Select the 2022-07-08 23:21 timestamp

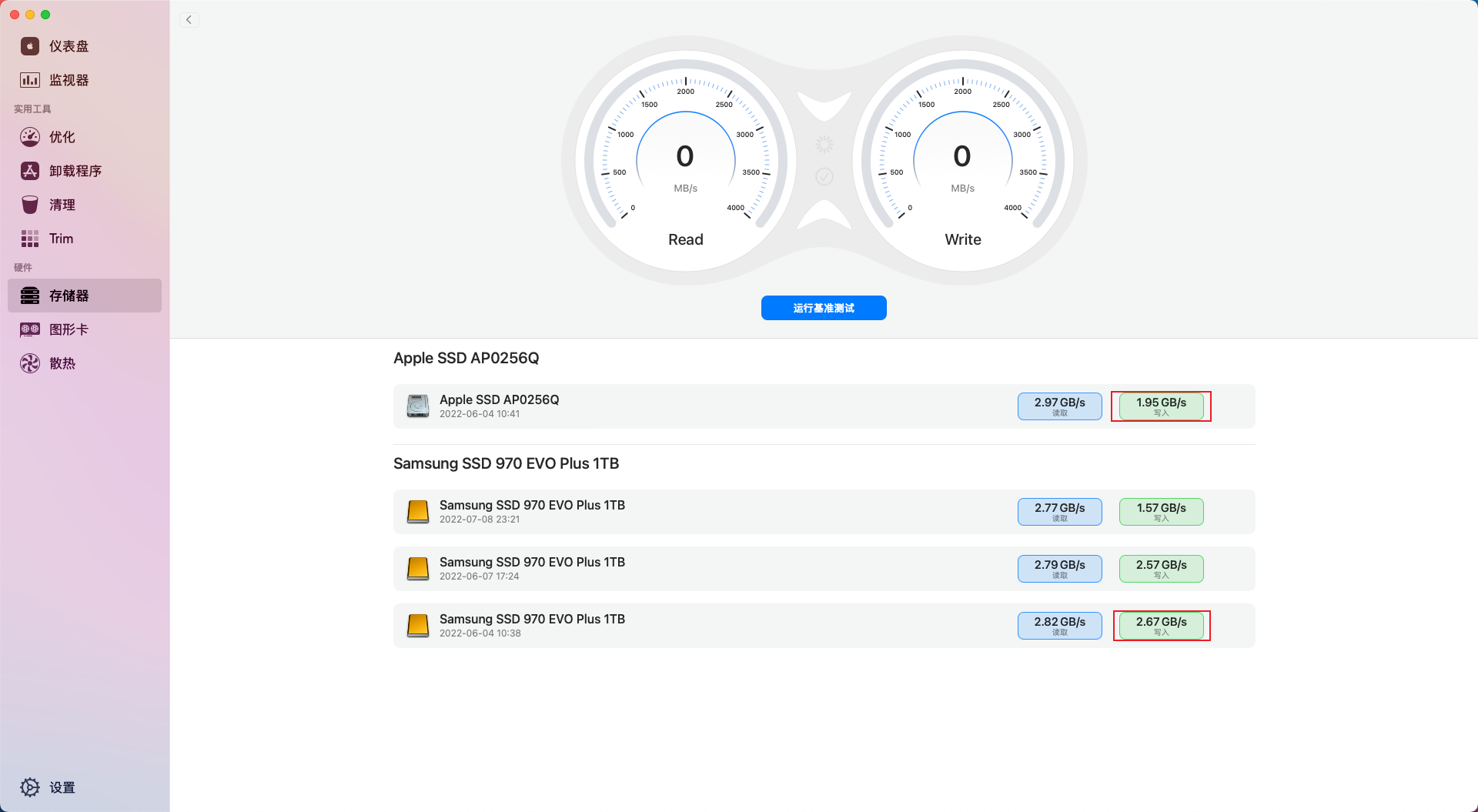[x=480, y=520]
